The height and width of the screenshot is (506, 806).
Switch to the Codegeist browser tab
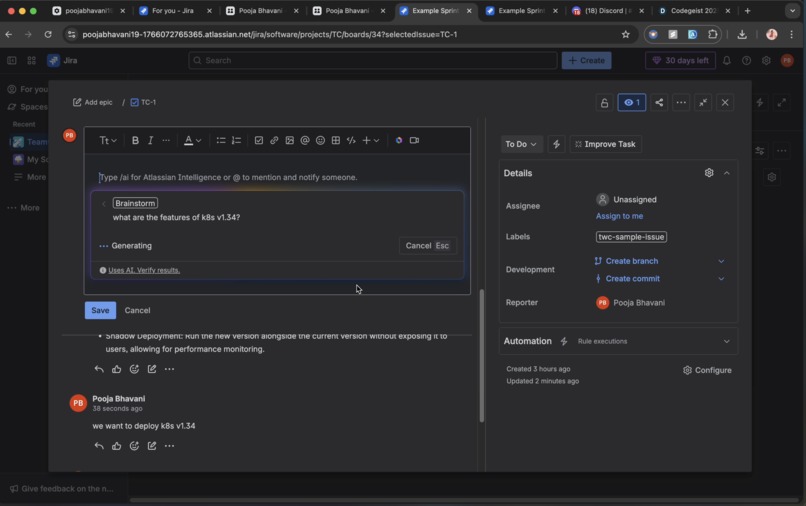coord(695,11)
